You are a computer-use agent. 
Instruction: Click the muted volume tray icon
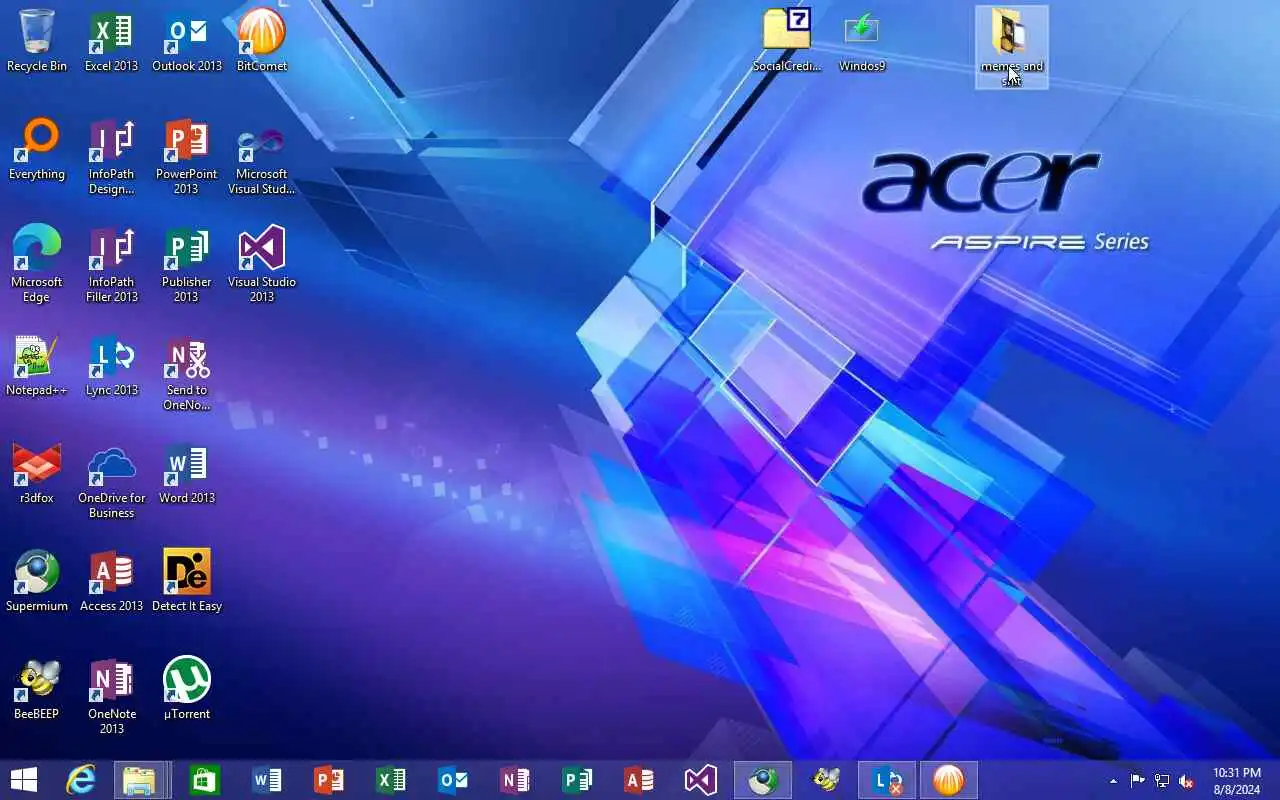(1187, 781)
